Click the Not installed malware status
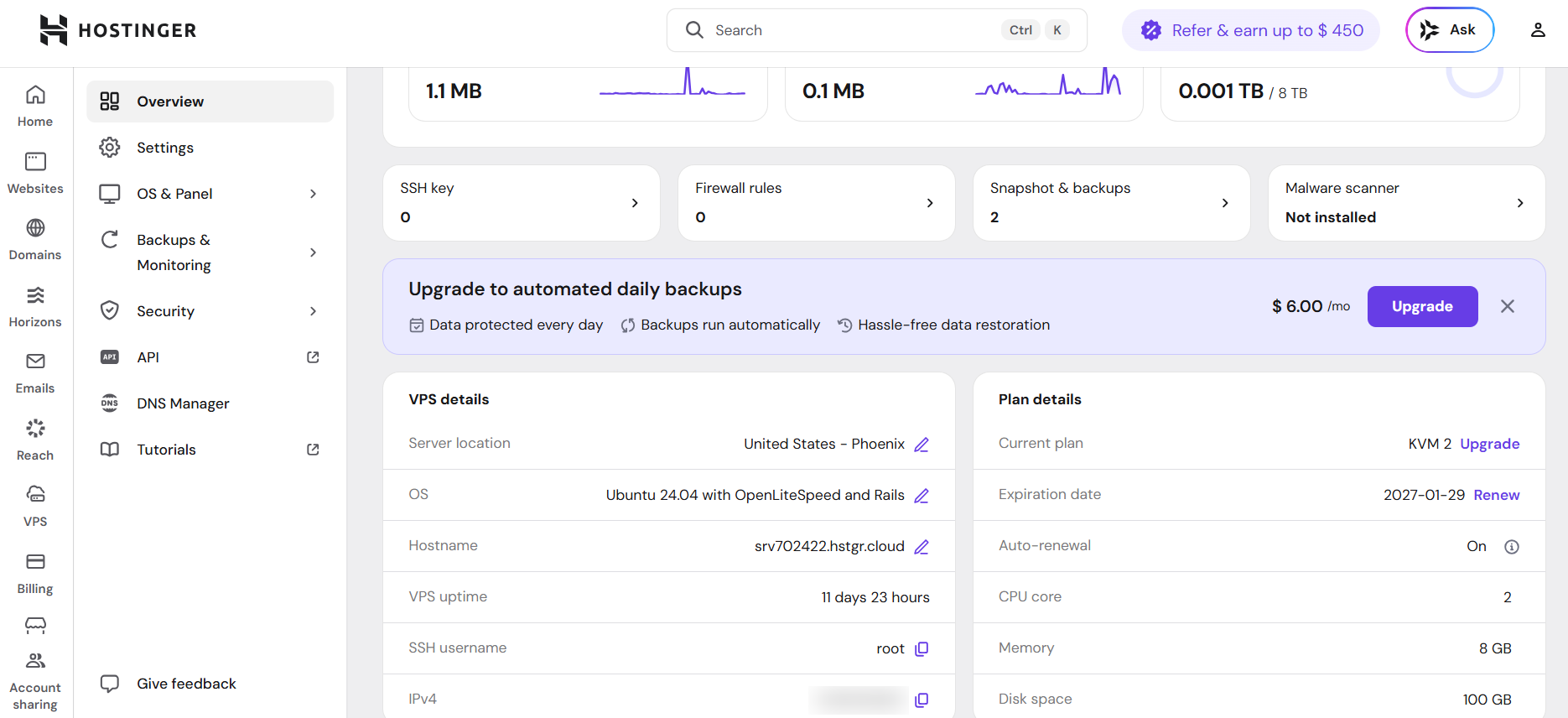 click(1331, 217)
